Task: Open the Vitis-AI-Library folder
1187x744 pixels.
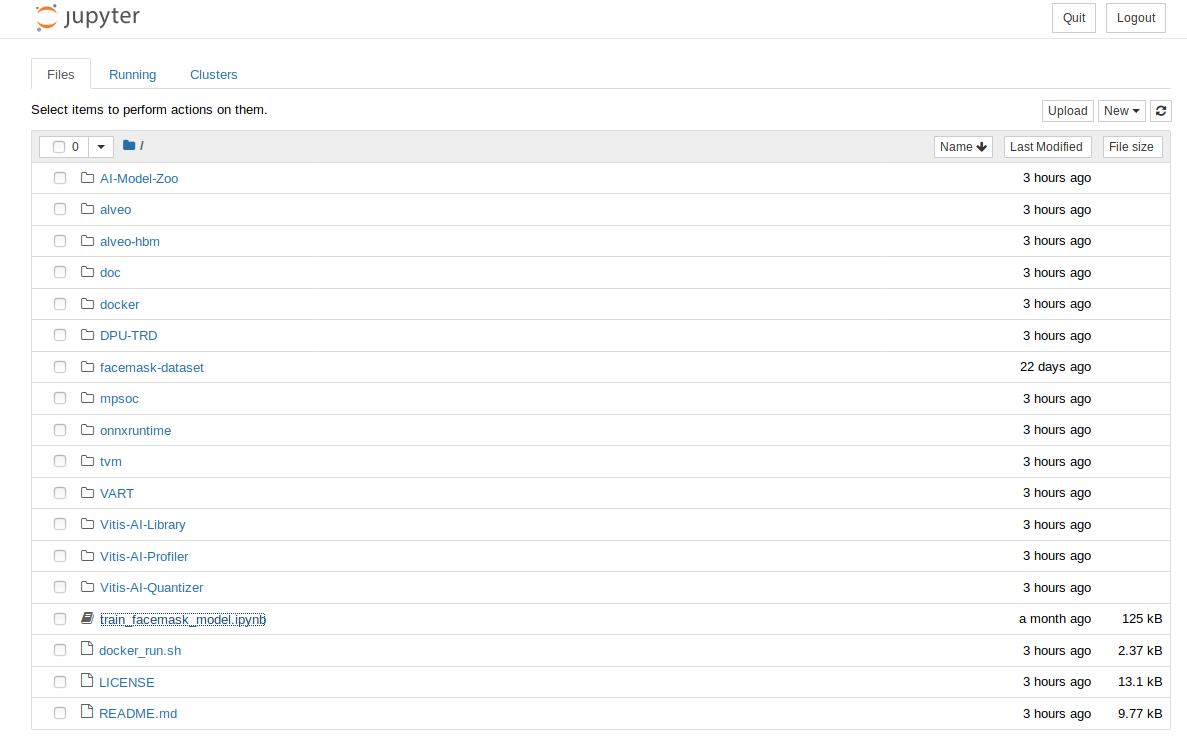Action: click(x=142, y=525)
